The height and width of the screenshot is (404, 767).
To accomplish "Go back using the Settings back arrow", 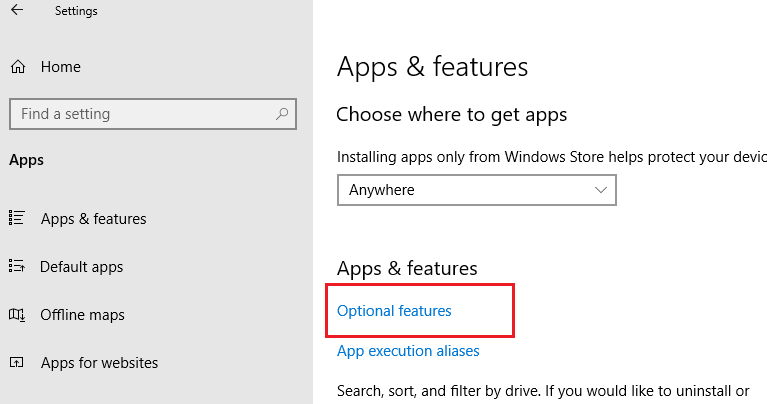I will pos(17,10).
